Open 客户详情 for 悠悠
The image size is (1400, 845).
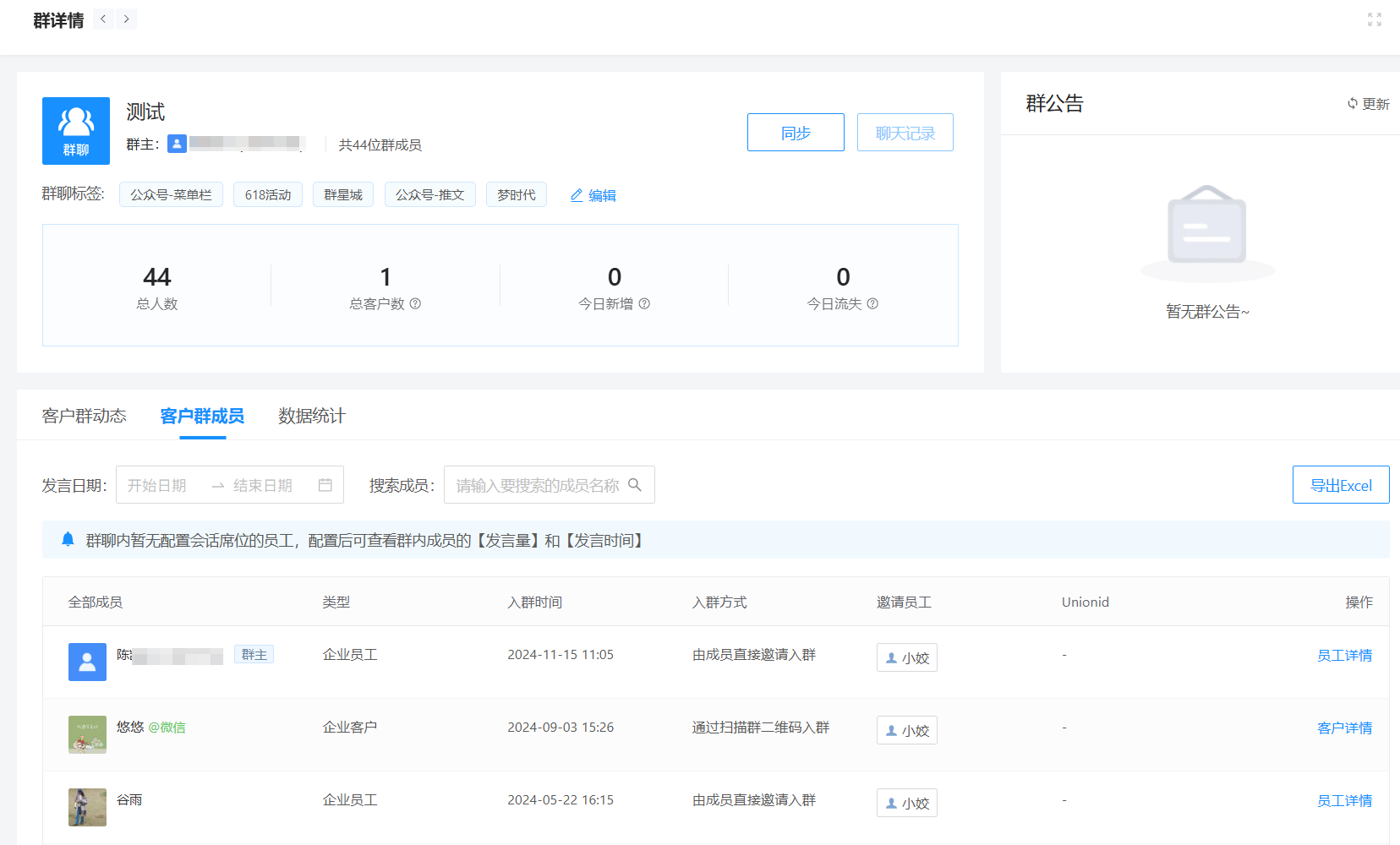click(x=1344, y=728)
